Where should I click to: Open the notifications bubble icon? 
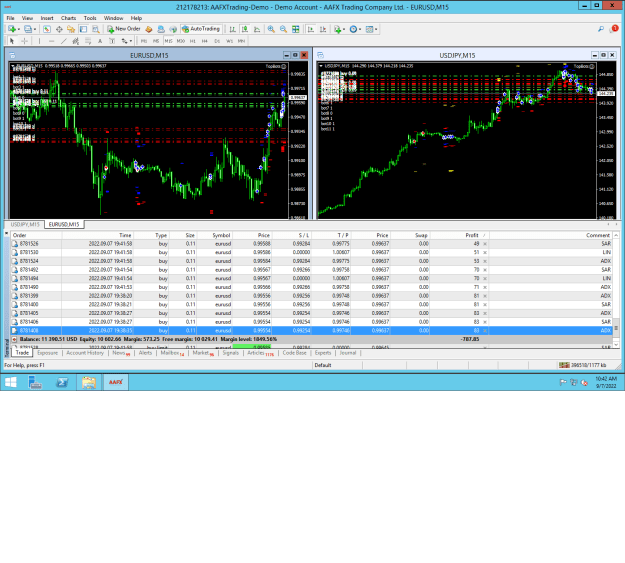tap(614, 29)
